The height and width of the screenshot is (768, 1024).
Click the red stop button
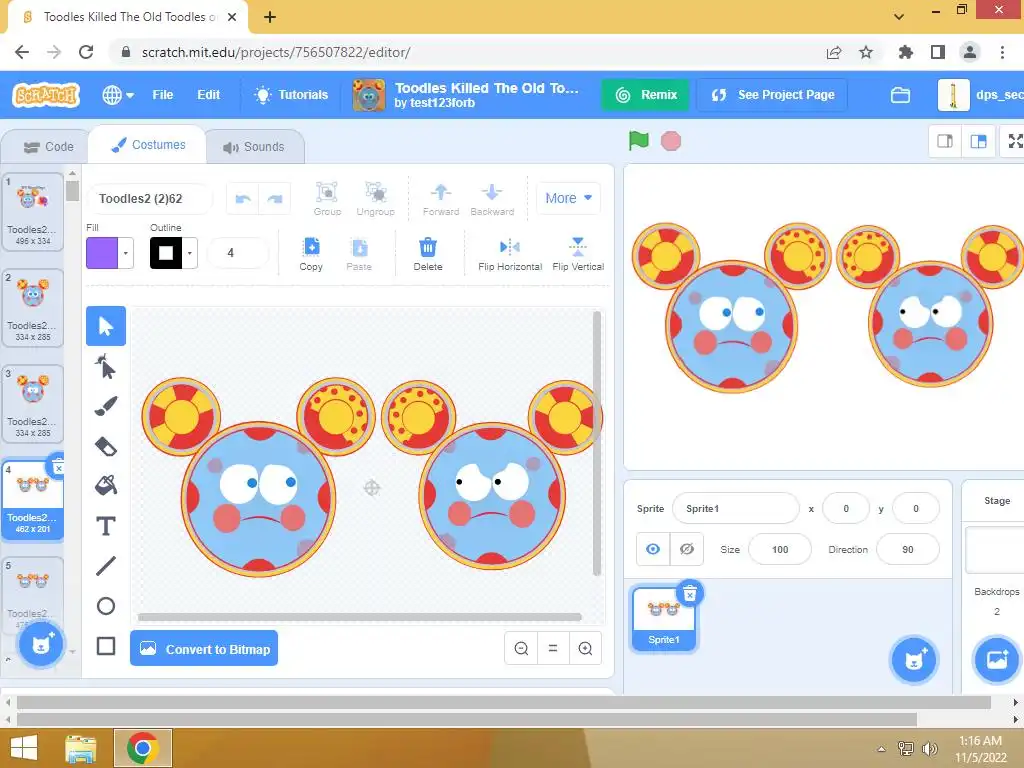671,141
